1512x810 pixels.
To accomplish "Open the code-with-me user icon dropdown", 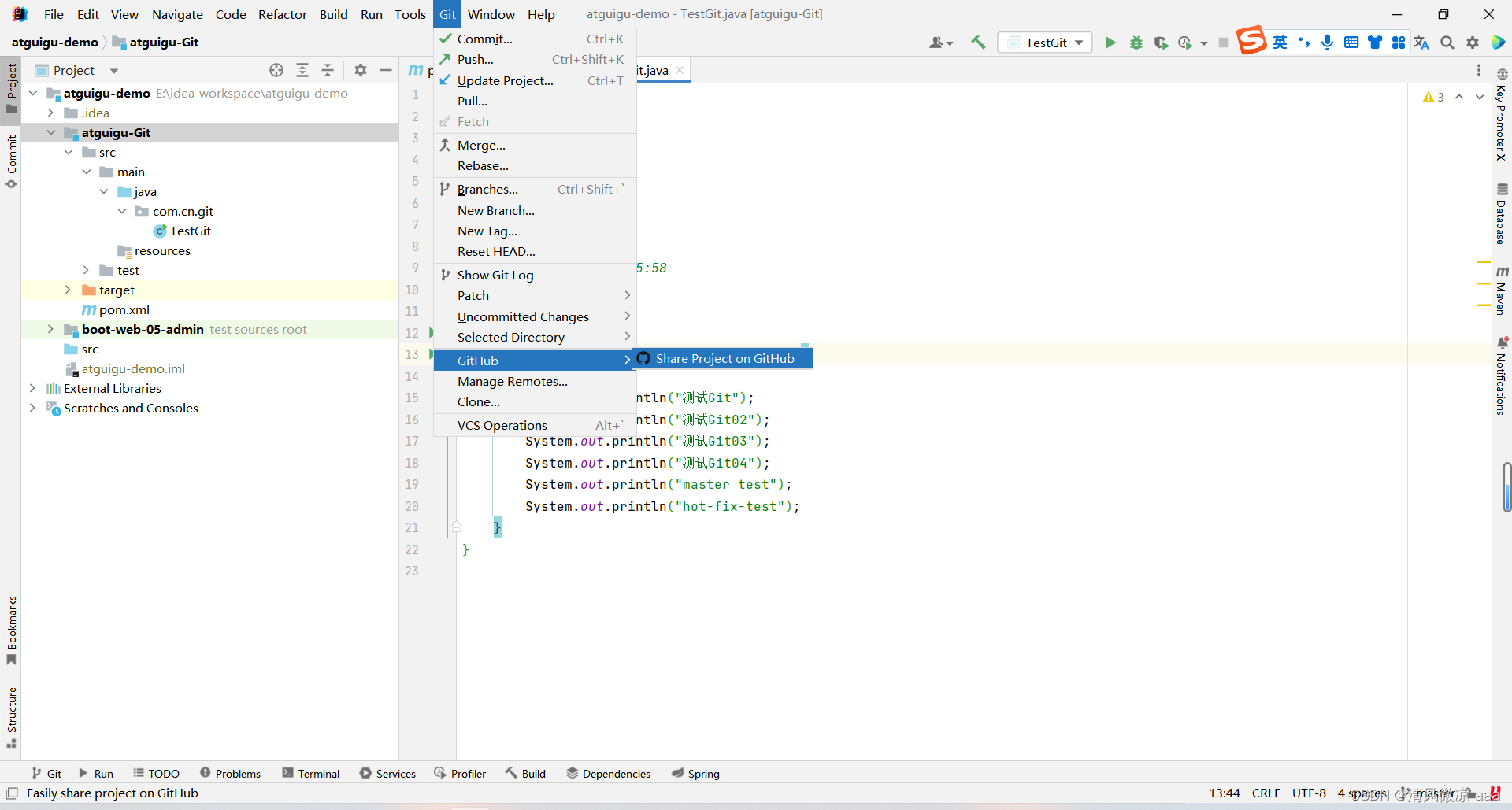I will click(941, 43).
